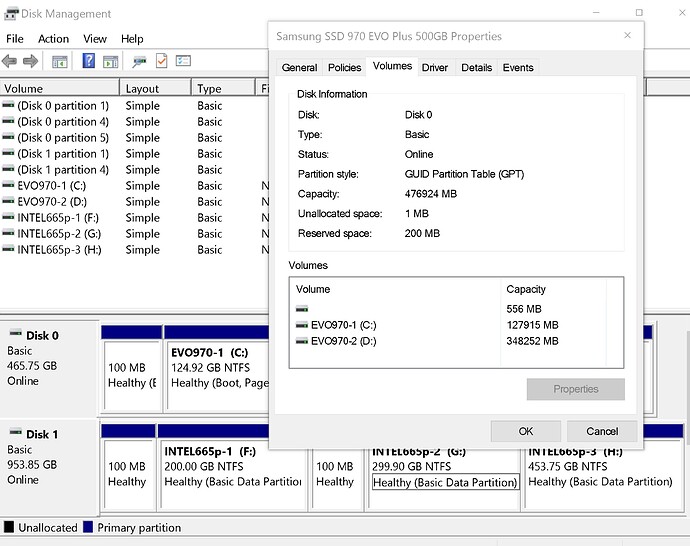This screenshot has width=690, height=546.
Task: Select the Volumes tab
Action: (392, 66)
